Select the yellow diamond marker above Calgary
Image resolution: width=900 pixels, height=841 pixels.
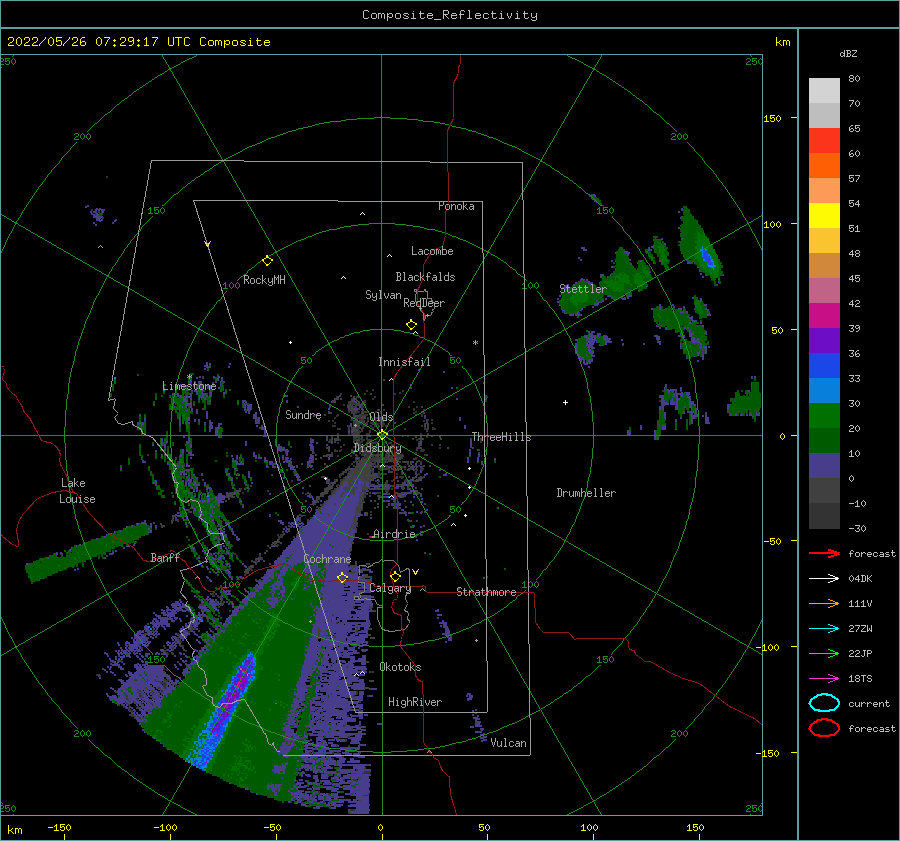[x=395, y=576]
